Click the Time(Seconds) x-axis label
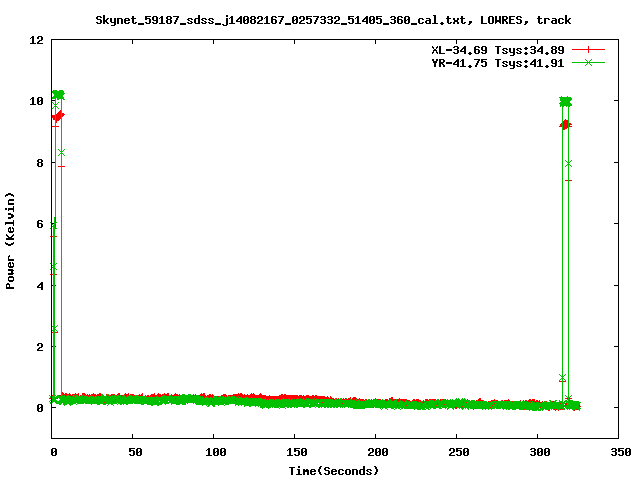The image size is (640, 480). 333,471
